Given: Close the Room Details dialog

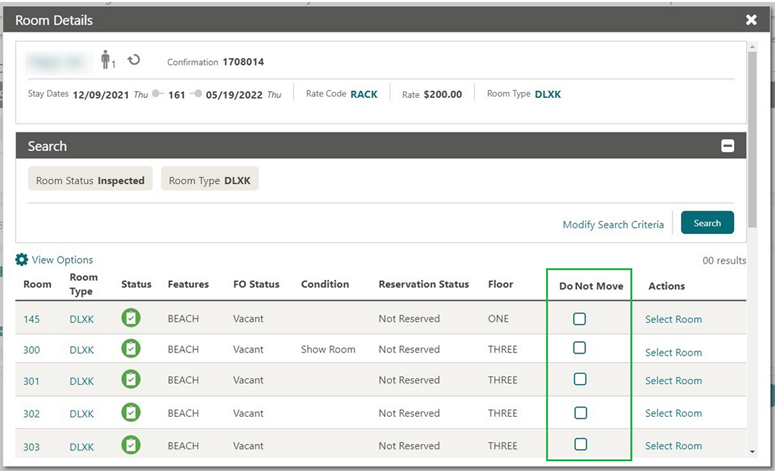Looking at the screenshot, I should tap(751, 20).
